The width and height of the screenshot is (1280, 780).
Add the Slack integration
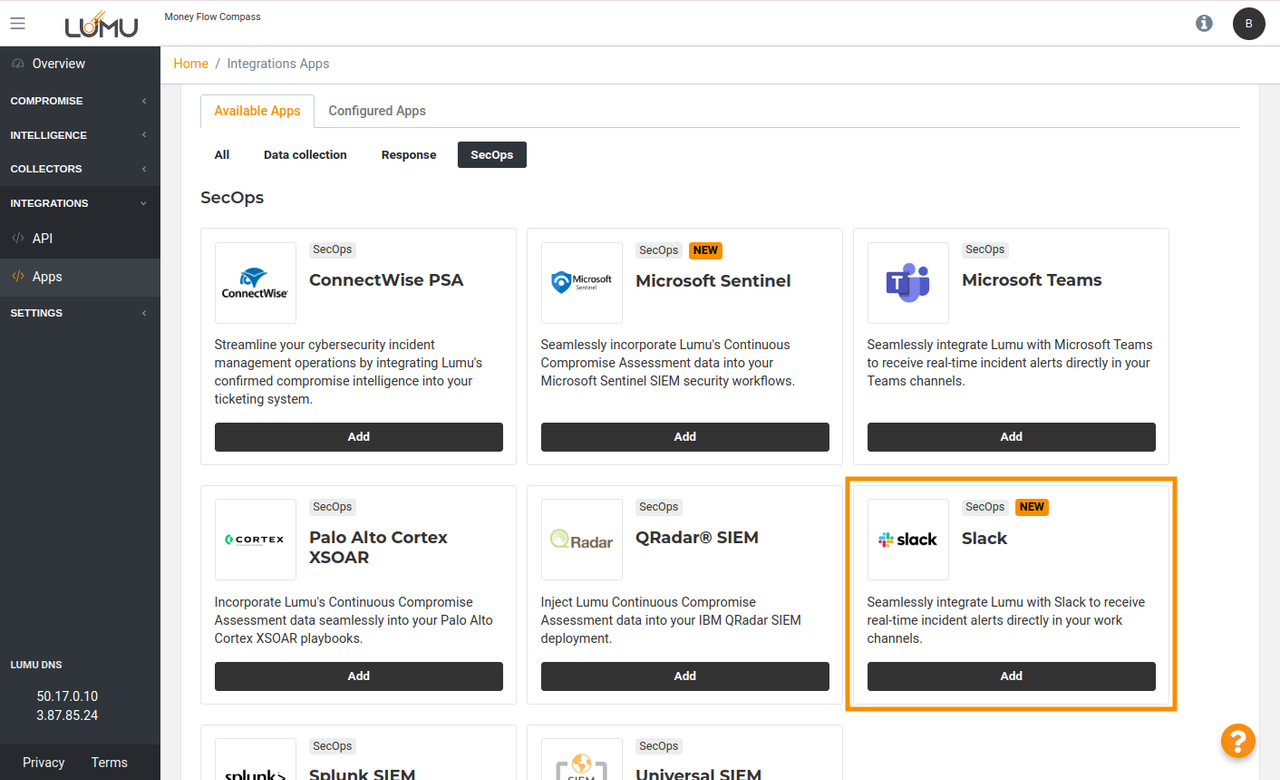pos(1011,676)
